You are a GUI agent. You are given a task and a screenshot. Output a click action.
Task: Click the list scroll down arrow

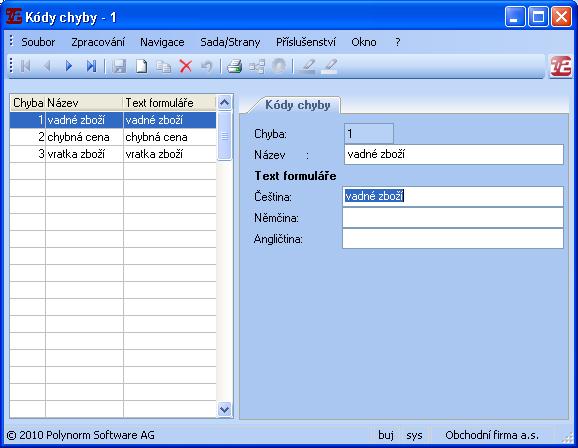224,409
